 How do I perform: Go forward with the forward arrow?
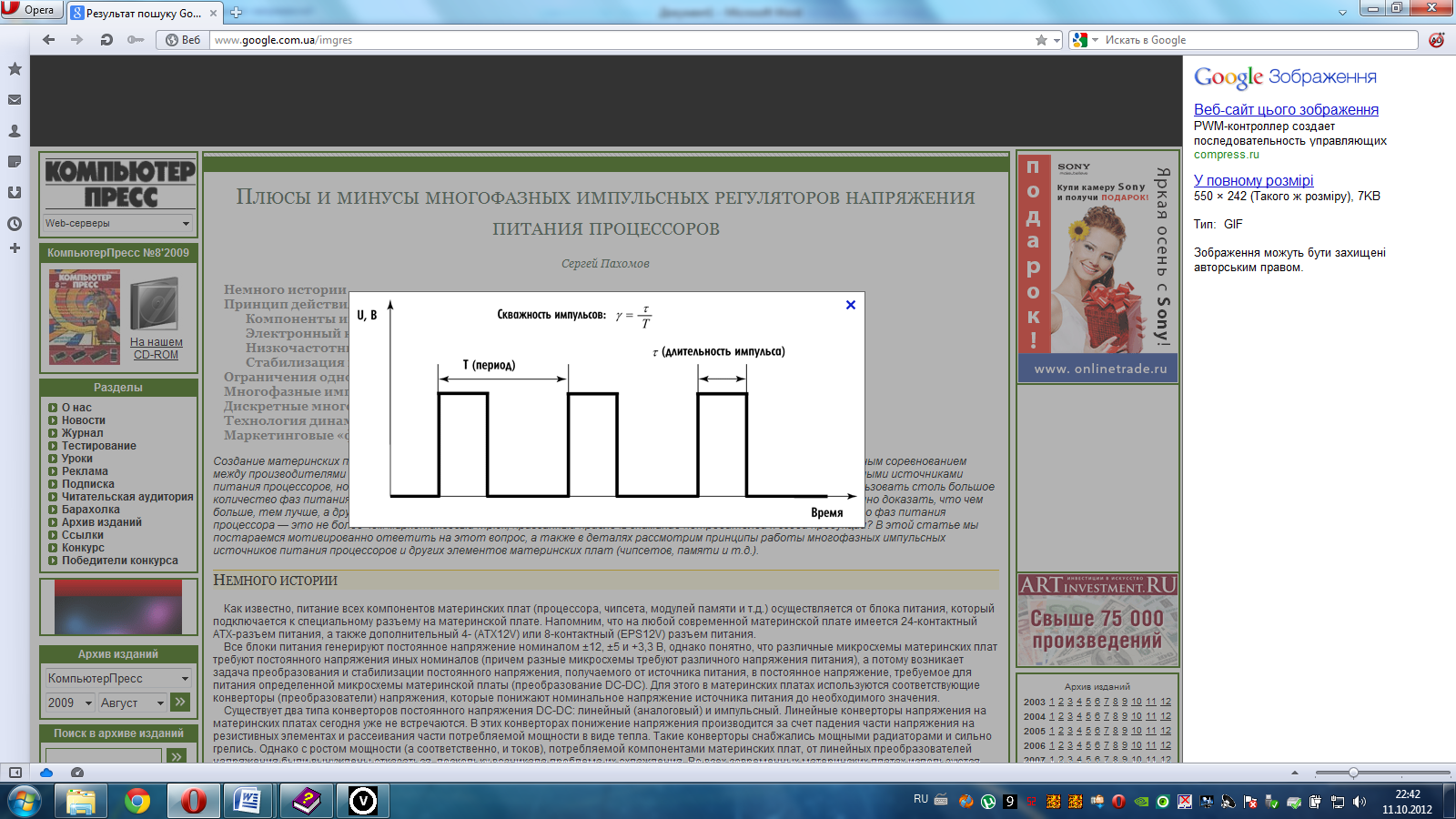(77, 40)
